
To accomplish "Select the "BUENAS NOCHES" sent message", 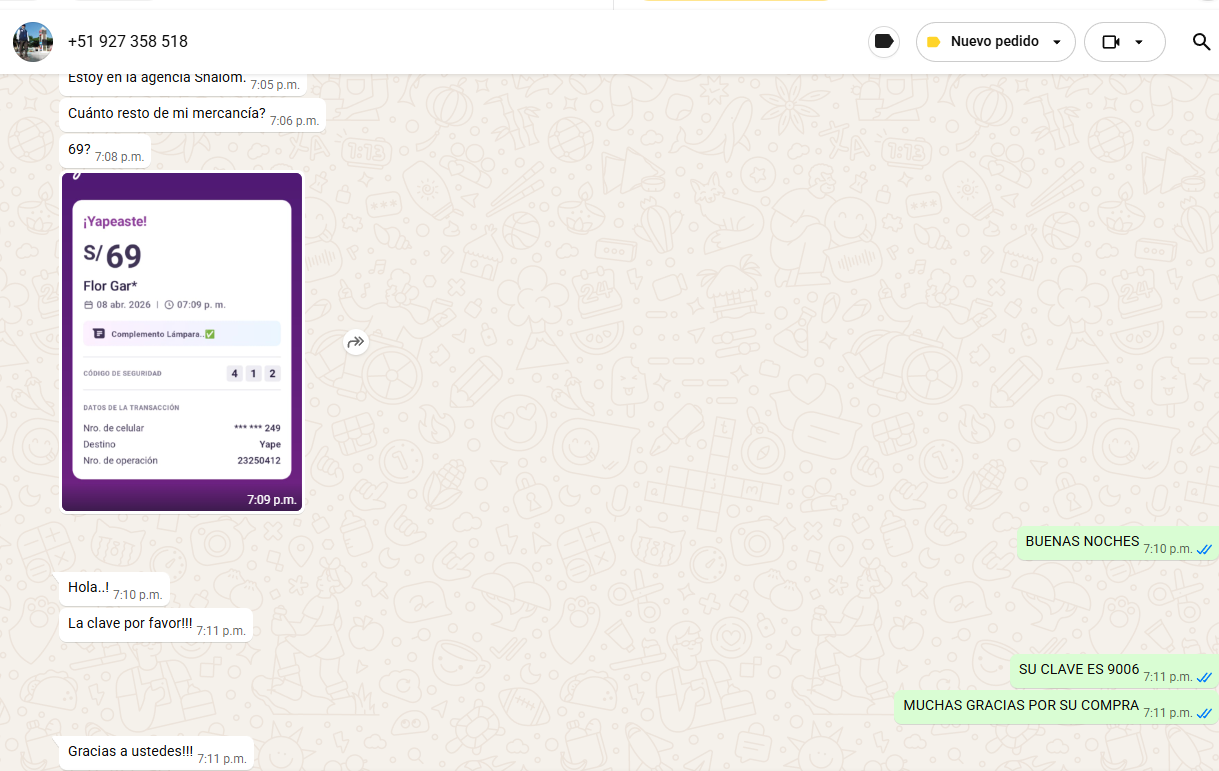I will pos(1082,542).
